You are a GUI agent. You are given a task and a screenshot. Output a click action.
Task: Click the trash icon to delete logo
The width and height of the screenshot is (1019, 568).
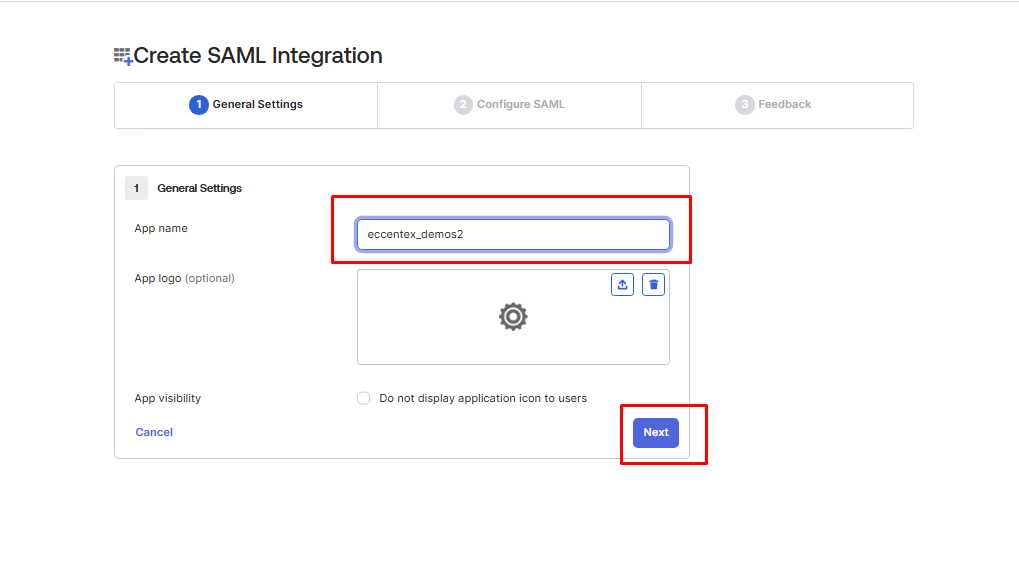click(653, 285)
